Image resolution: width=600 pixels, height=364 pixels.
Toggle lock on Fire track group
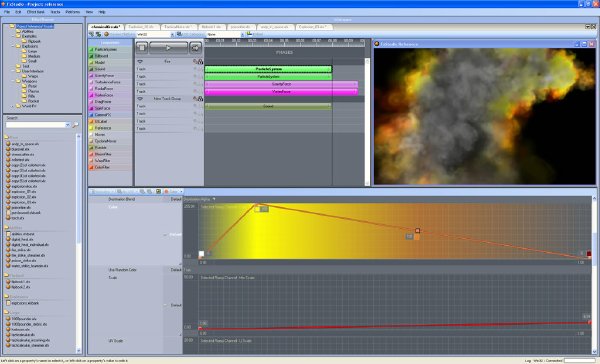(200, 61)
